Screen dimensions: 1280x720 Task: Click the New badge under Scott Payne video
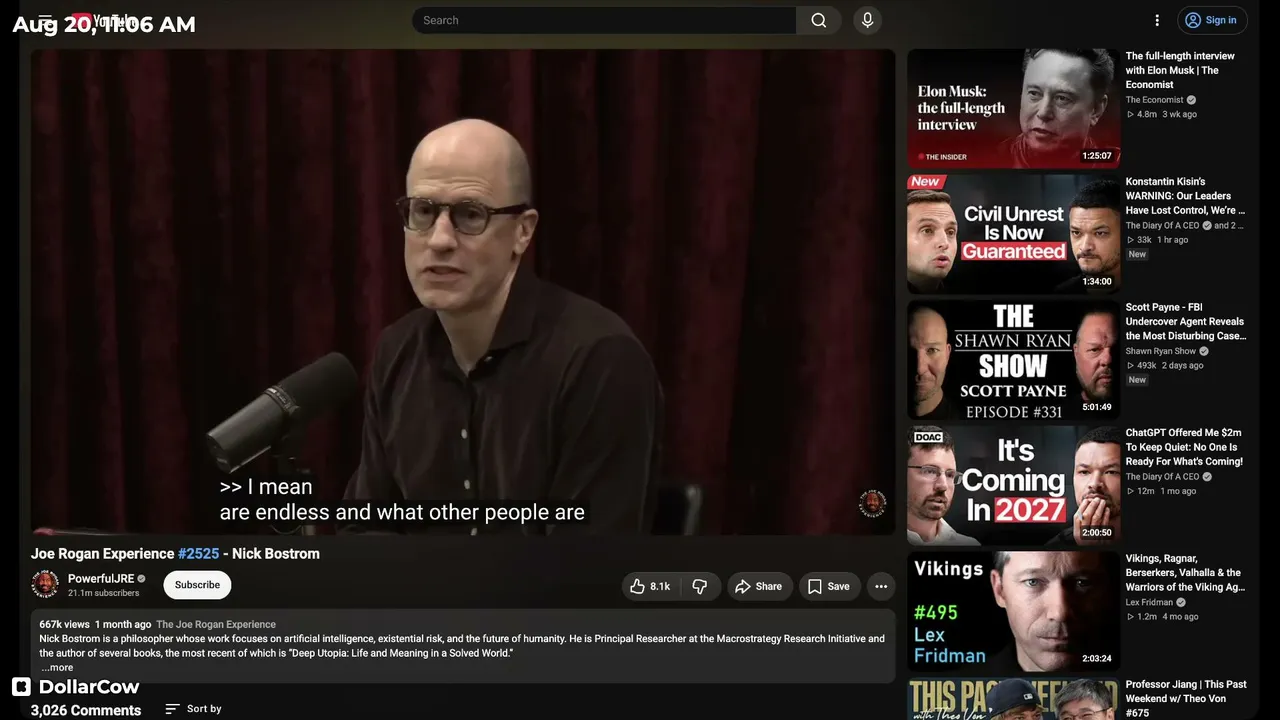click(1137, 380)
